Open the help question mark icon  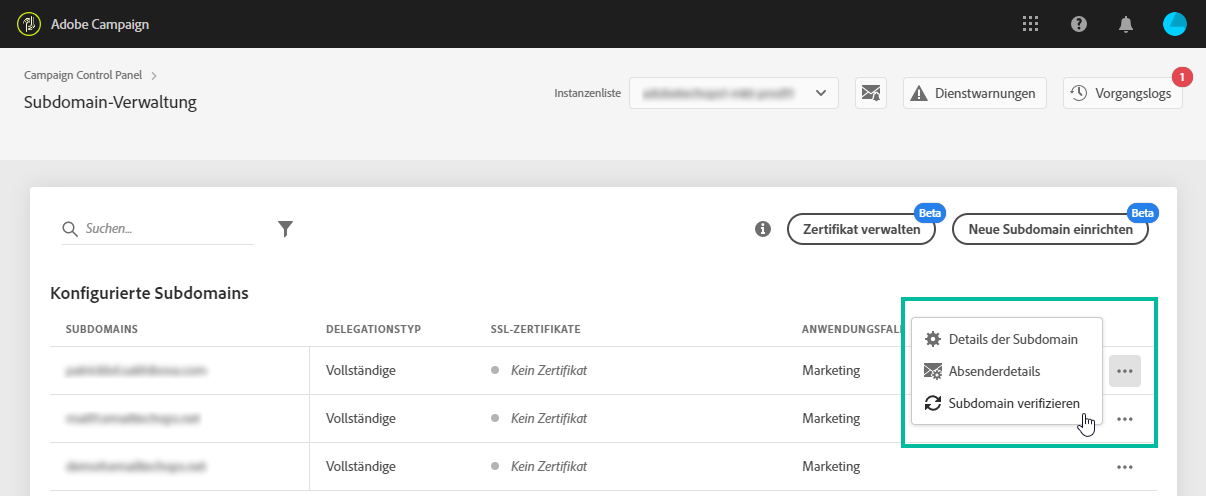pyautogui.click(x=1079, y=24)
